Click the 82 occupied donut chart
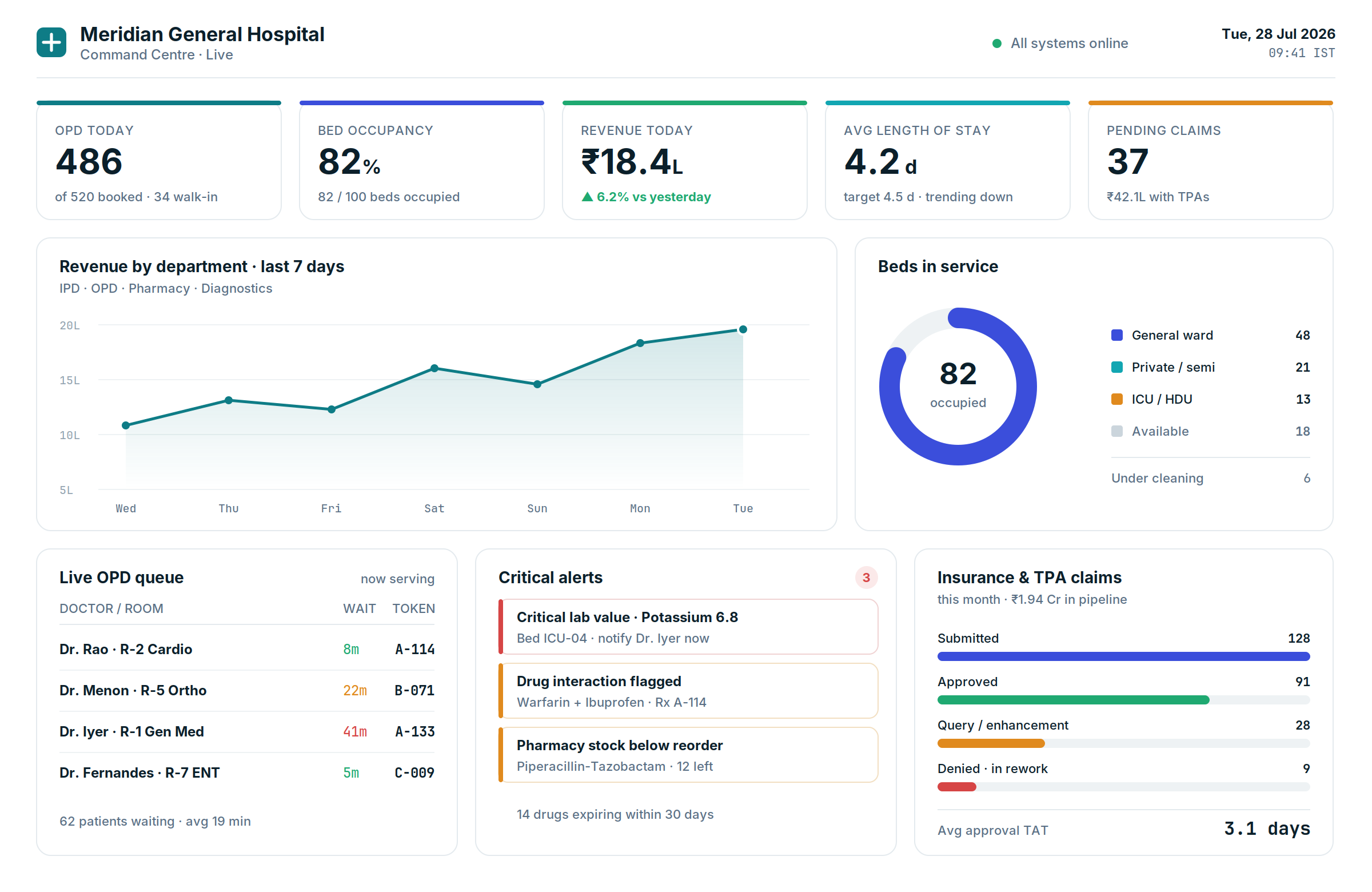The width and height of the screenshot is (1372, 892). tap(958, 387)
